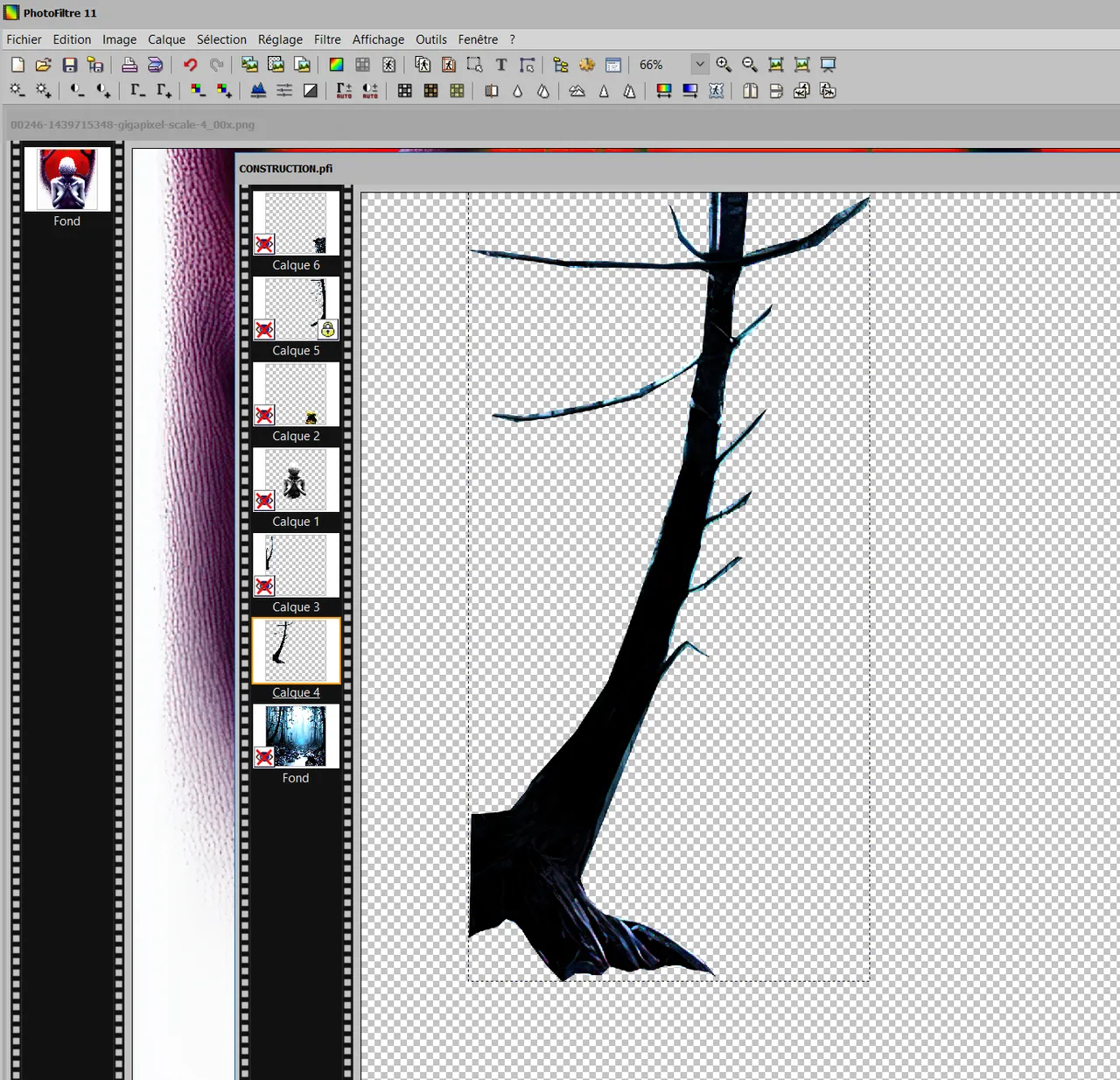
Task: Toggle the lock icon on Calque 5
Action: (x=327, y=329)
